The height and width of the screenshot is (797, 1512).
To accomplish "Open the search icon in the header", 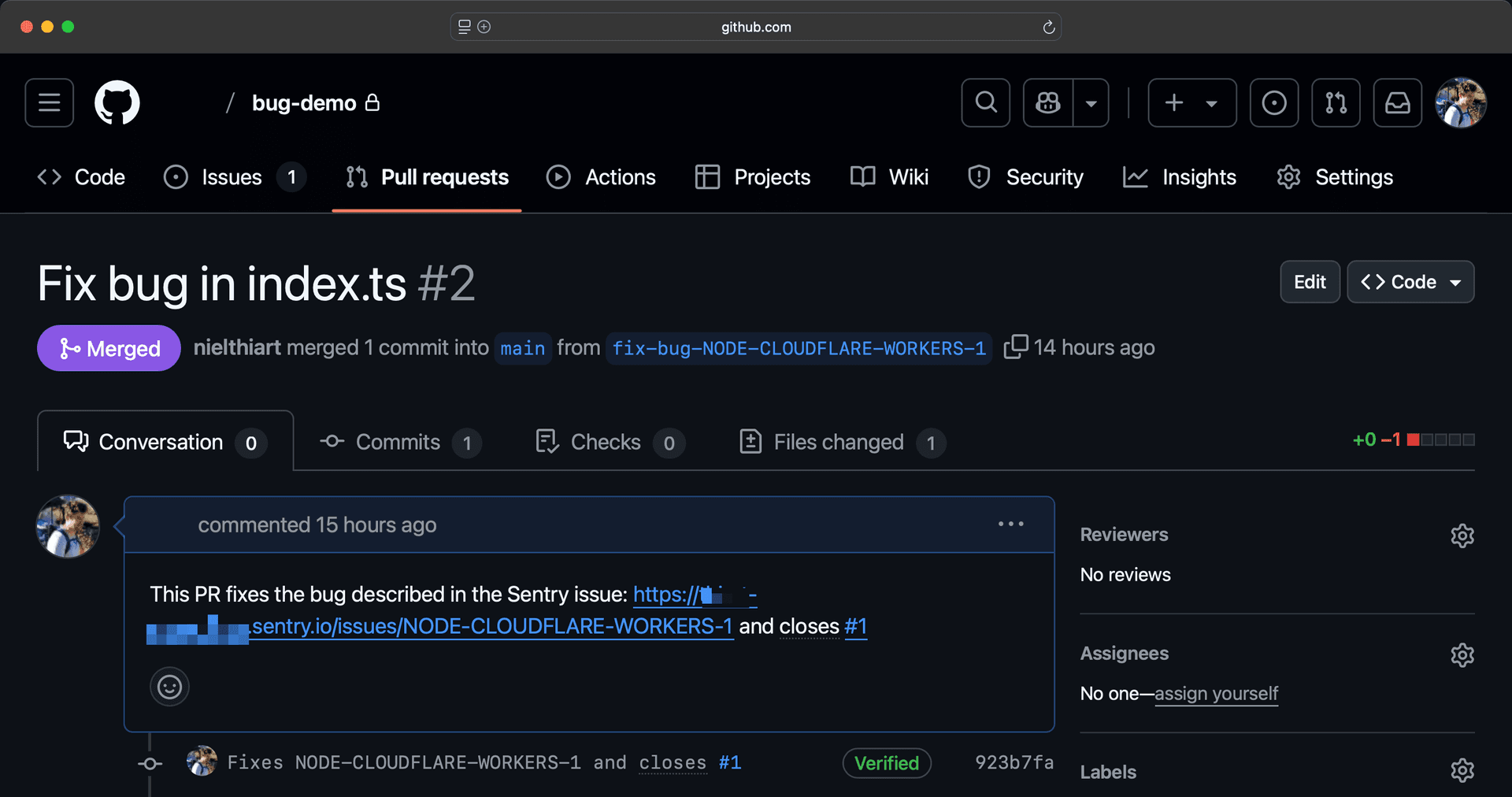I will 985,102.
